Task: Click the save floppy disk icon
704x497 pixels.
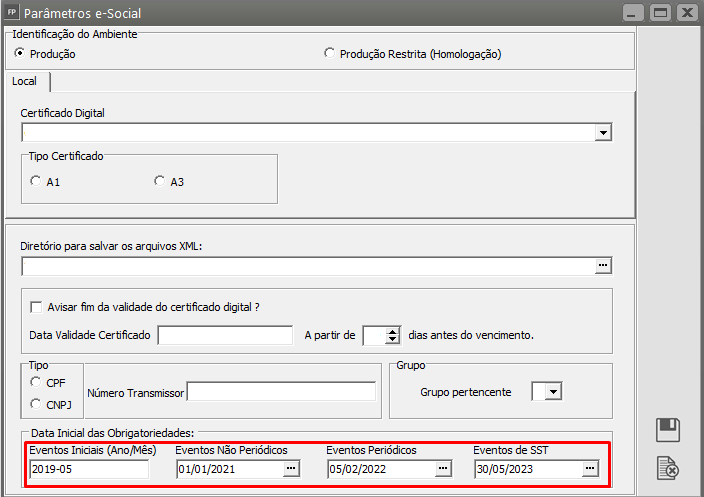Action: coord(667,430)
